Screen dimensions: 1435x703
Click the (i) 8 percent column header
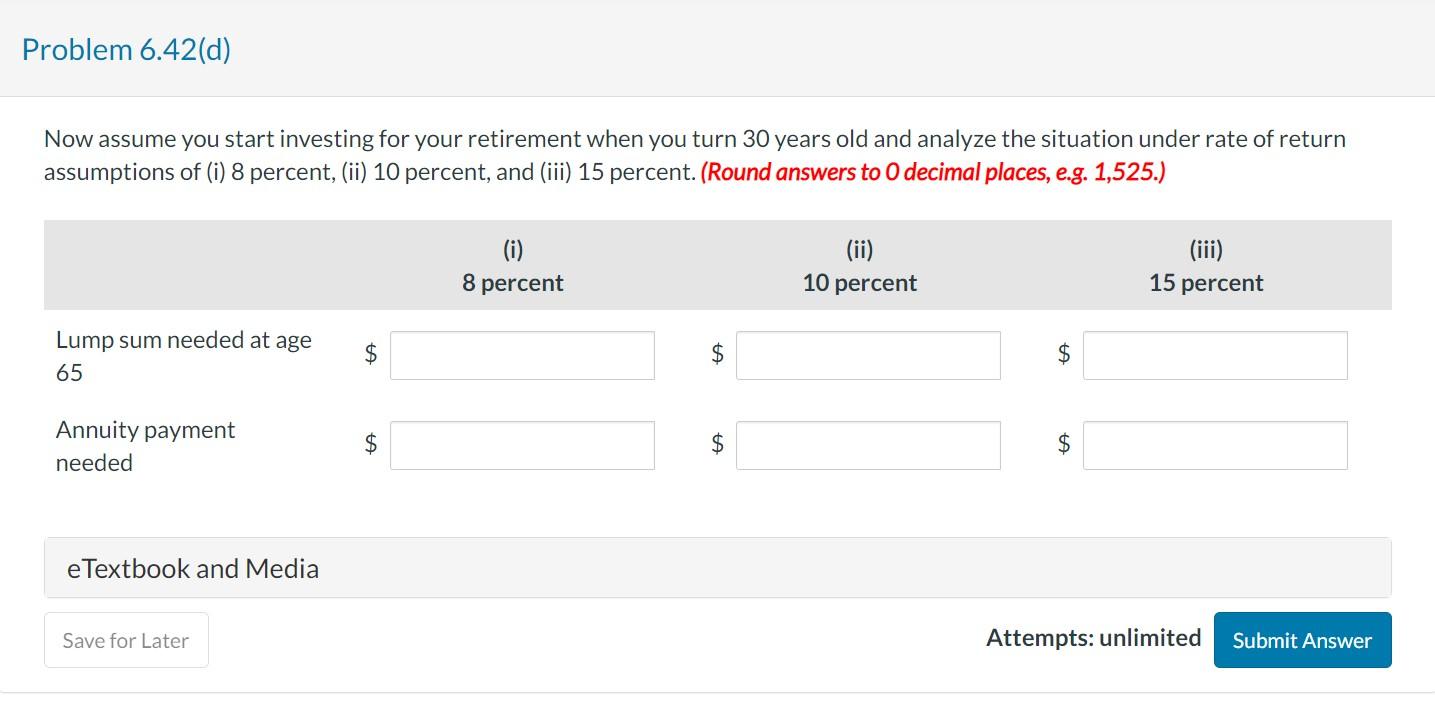[x=512, y=266]
